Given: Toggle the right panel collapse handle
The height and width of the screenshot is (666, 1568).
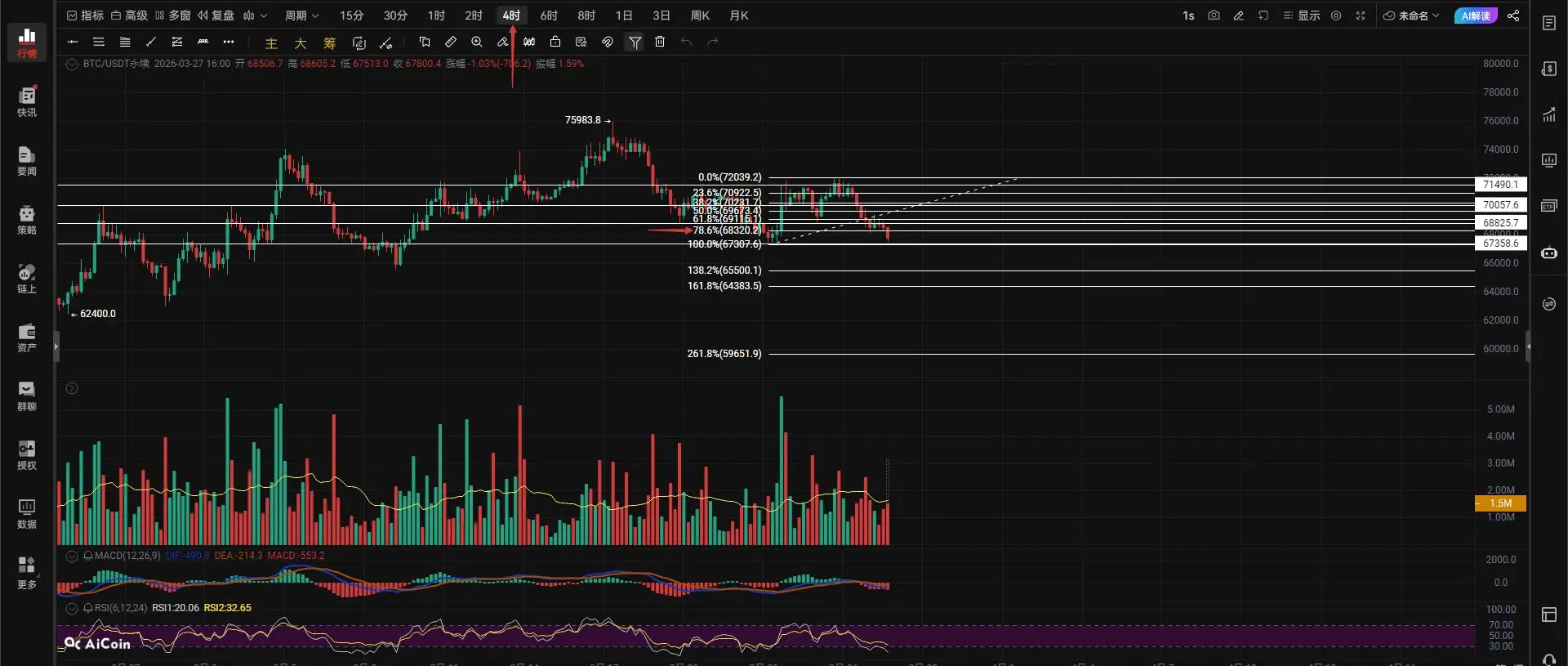Looking at the screenshot, I should (x=1528, y=346).
